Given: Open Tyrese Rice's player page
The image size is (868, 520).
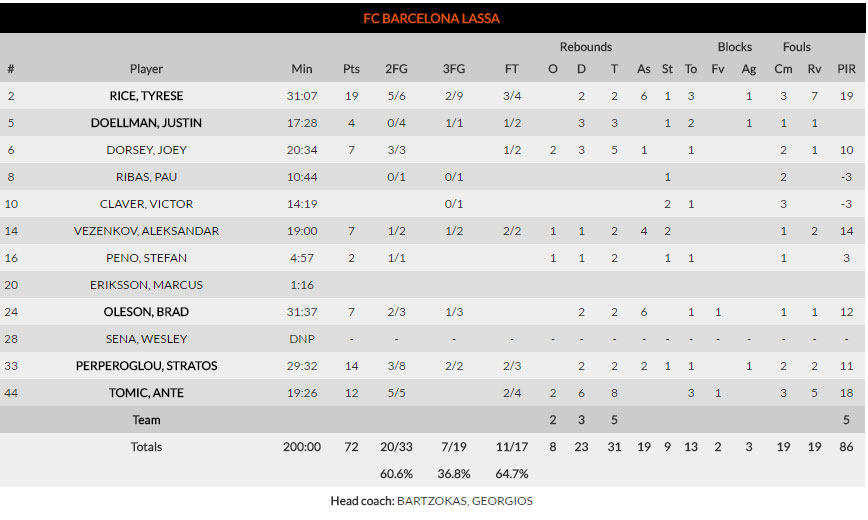Looking at the screenshot, I should [x=146, y=96].
